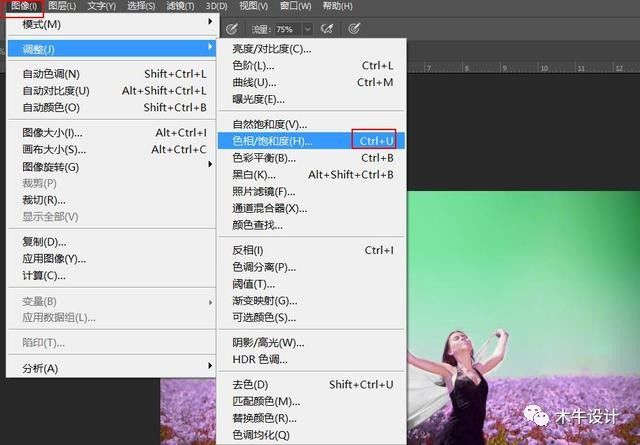
Task: Click the woman in the canvas photo
Action: point(463,388)
